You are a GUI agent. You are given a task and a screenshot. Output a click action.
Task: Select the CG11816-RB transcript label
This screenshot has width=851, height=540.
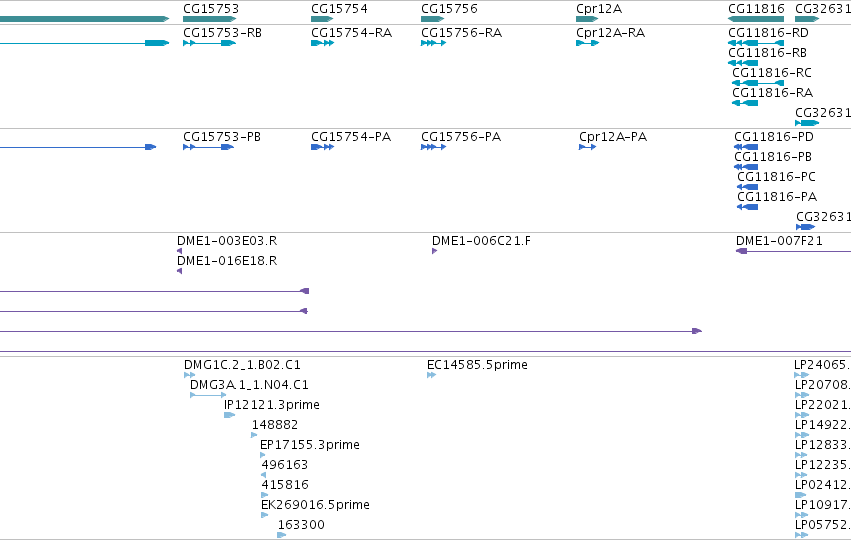(767, 53)
